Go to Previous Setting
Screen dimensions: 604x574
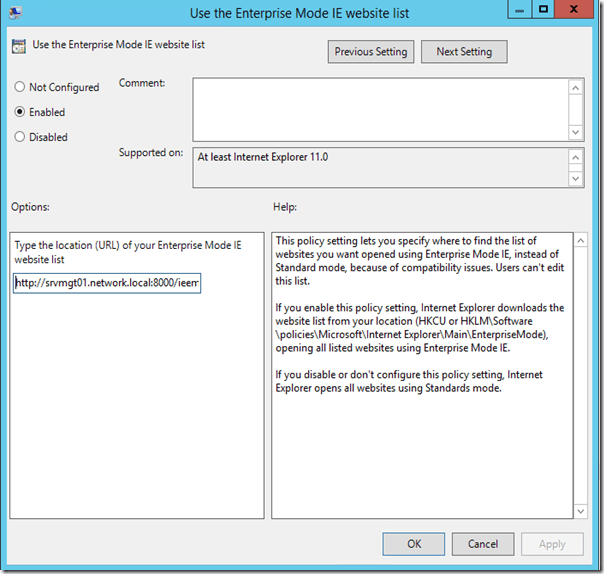(371, 51)
